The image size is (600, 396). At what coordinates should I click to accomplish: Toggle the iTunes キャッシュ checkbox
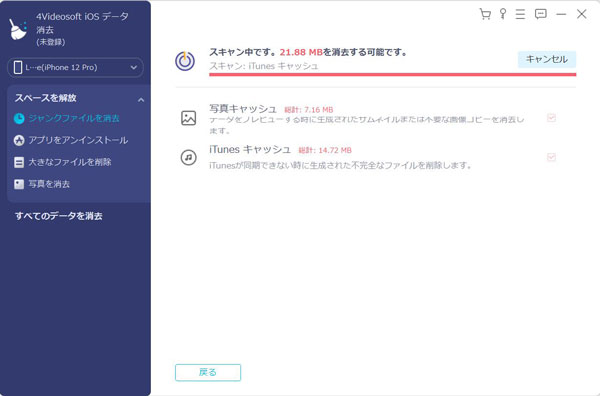[551, 157]
